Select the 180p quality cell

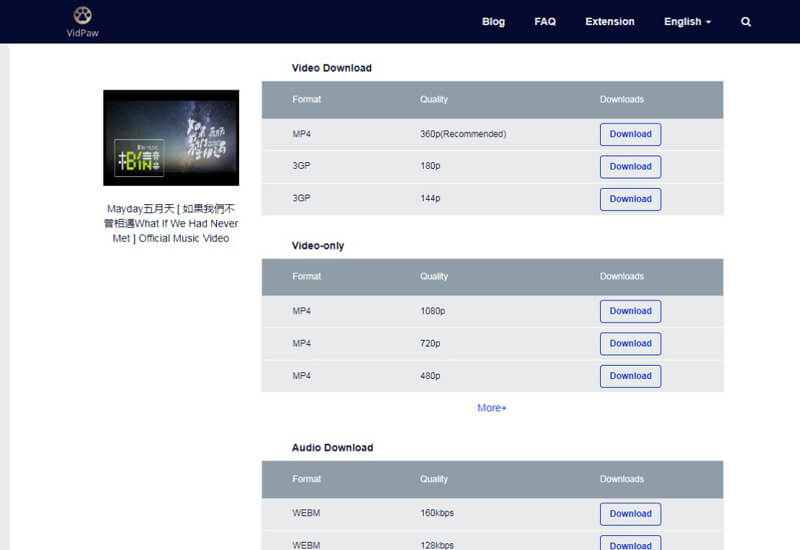pyautogui.click(x=430, y=166)
